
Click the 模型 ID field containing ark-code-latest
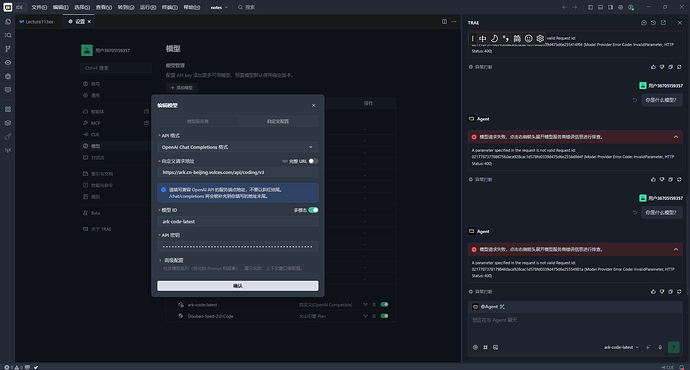click(238, 222)
